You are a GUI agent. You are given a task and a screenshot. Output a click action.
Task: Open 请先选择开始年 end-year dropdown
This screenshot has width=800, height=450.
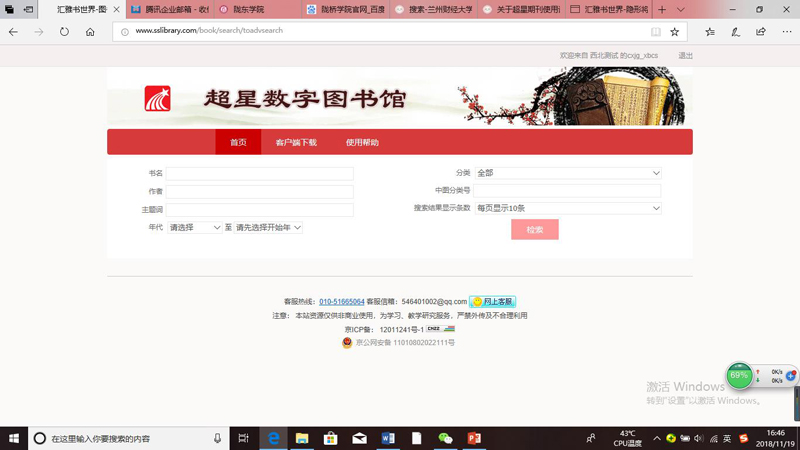[x=268, y=228]
